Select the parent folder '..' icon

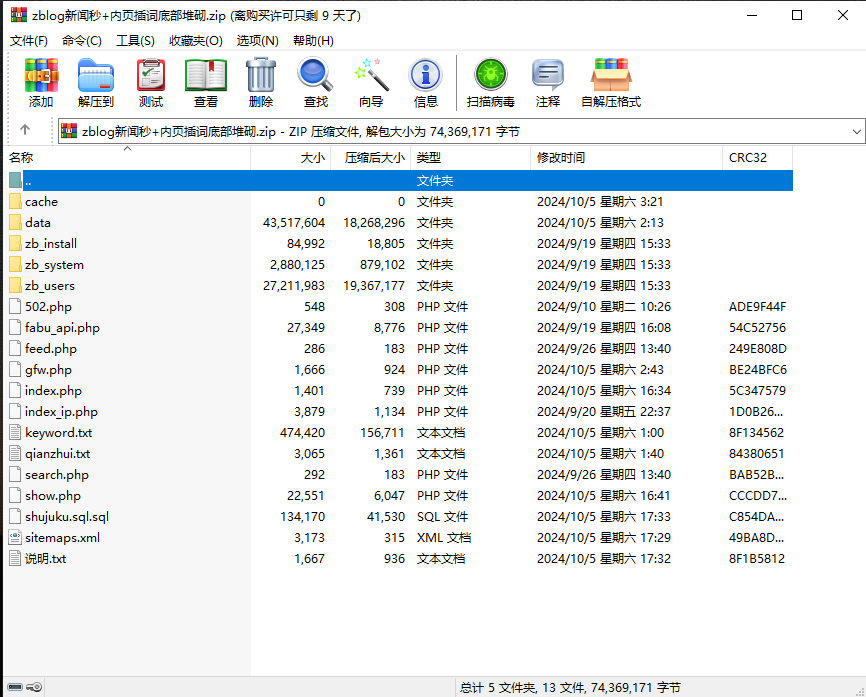tap(15, 181)
